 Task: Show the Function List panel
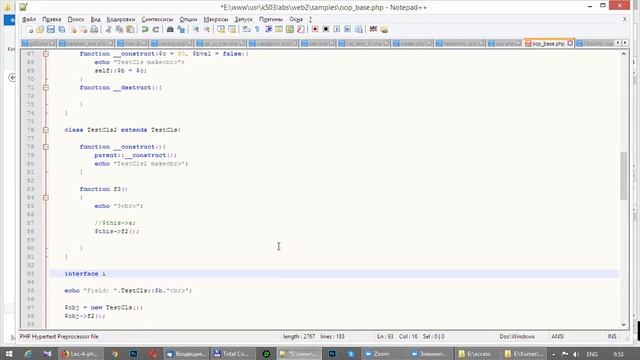point(301,29)
